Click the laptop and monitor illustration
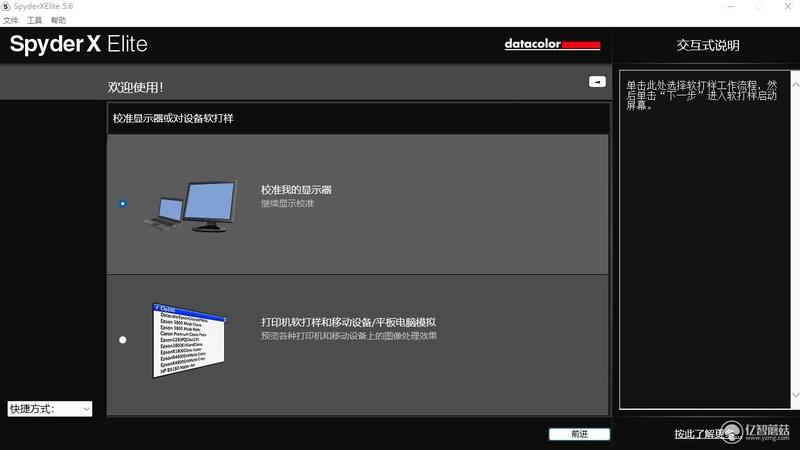800x450 pixels. [x=190, y=207]
